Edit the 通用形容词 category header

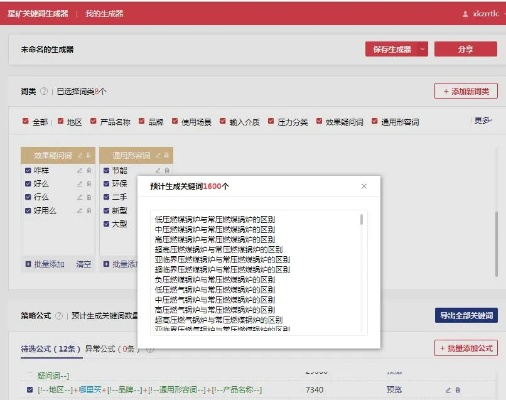pyautogui.click(x=158, y=155)
